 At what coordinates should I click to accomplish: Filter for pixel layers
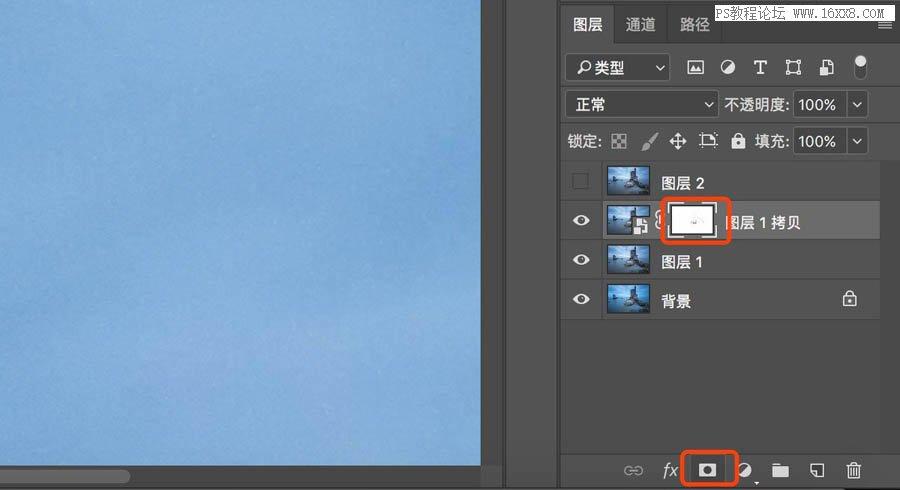[x=695, y=68]
